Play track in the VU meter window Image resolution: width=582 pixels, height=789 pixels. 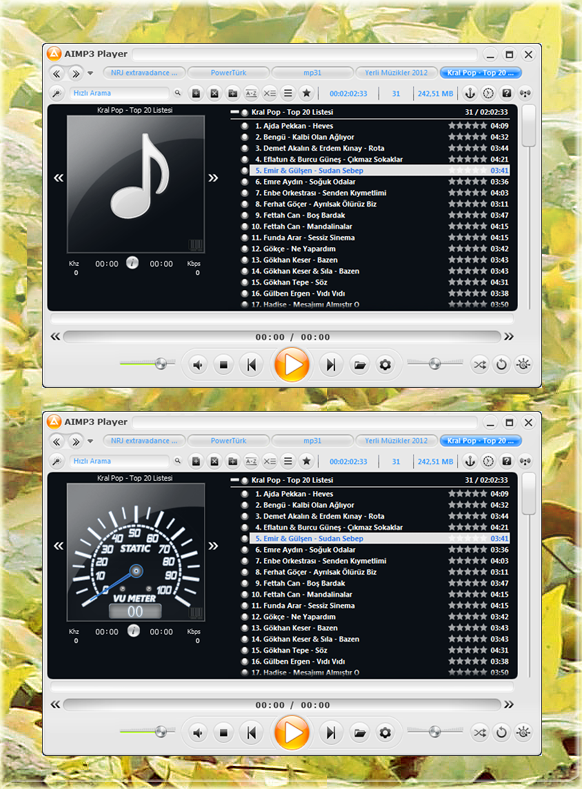[292, 732]
